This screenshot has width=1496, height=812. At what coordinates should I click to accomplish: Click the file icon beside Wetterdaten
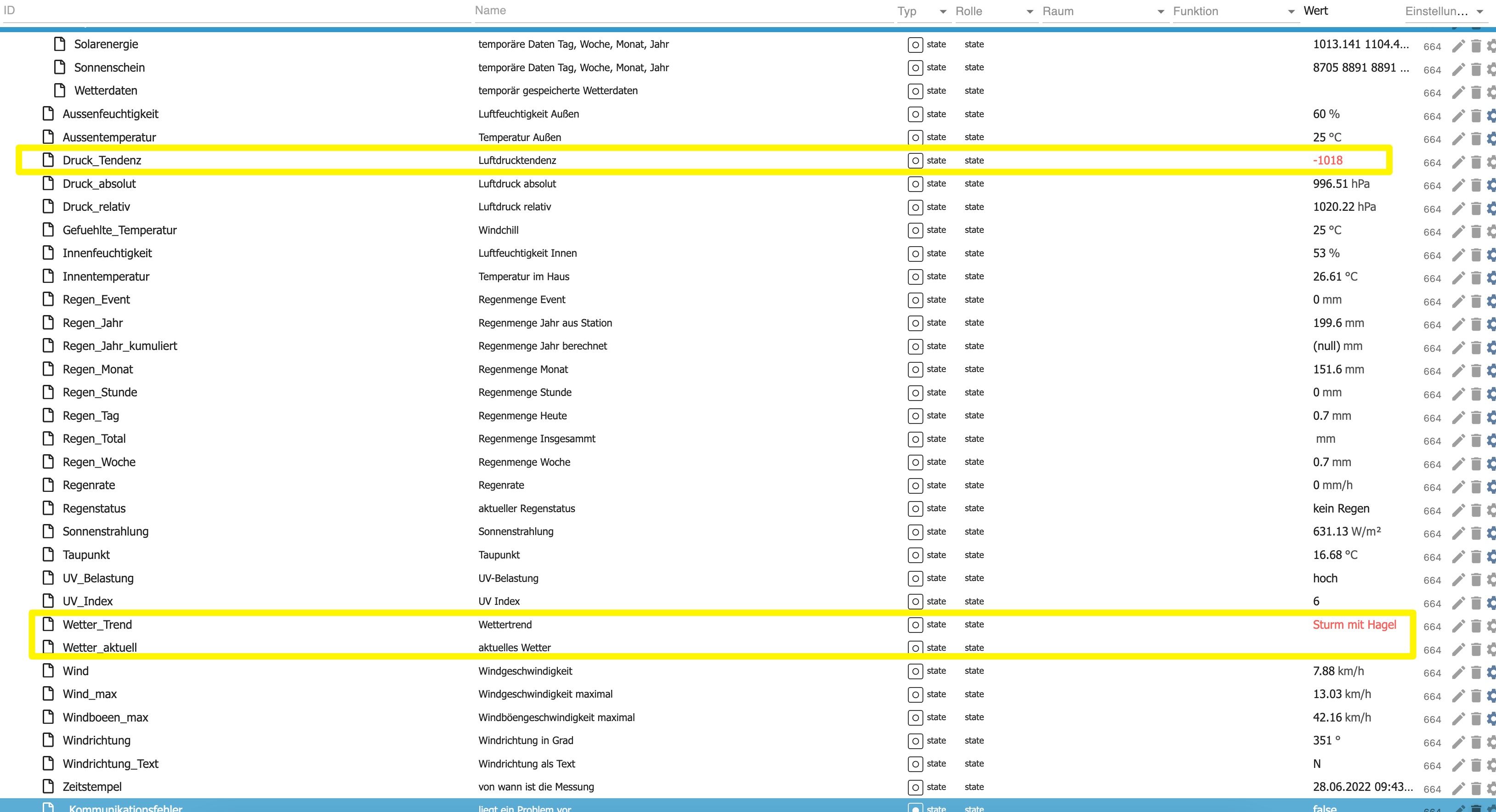pos(60,90)
